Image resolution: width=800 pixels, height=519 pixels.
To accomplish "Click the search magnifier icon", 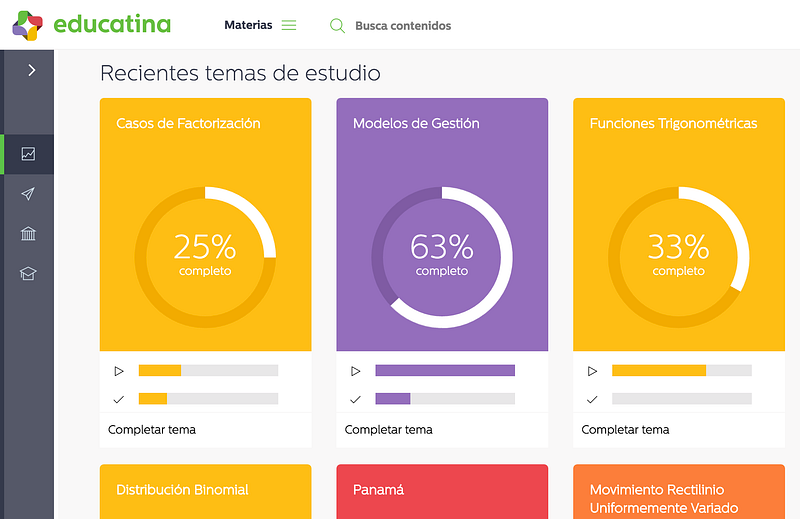I will (337, 26).
